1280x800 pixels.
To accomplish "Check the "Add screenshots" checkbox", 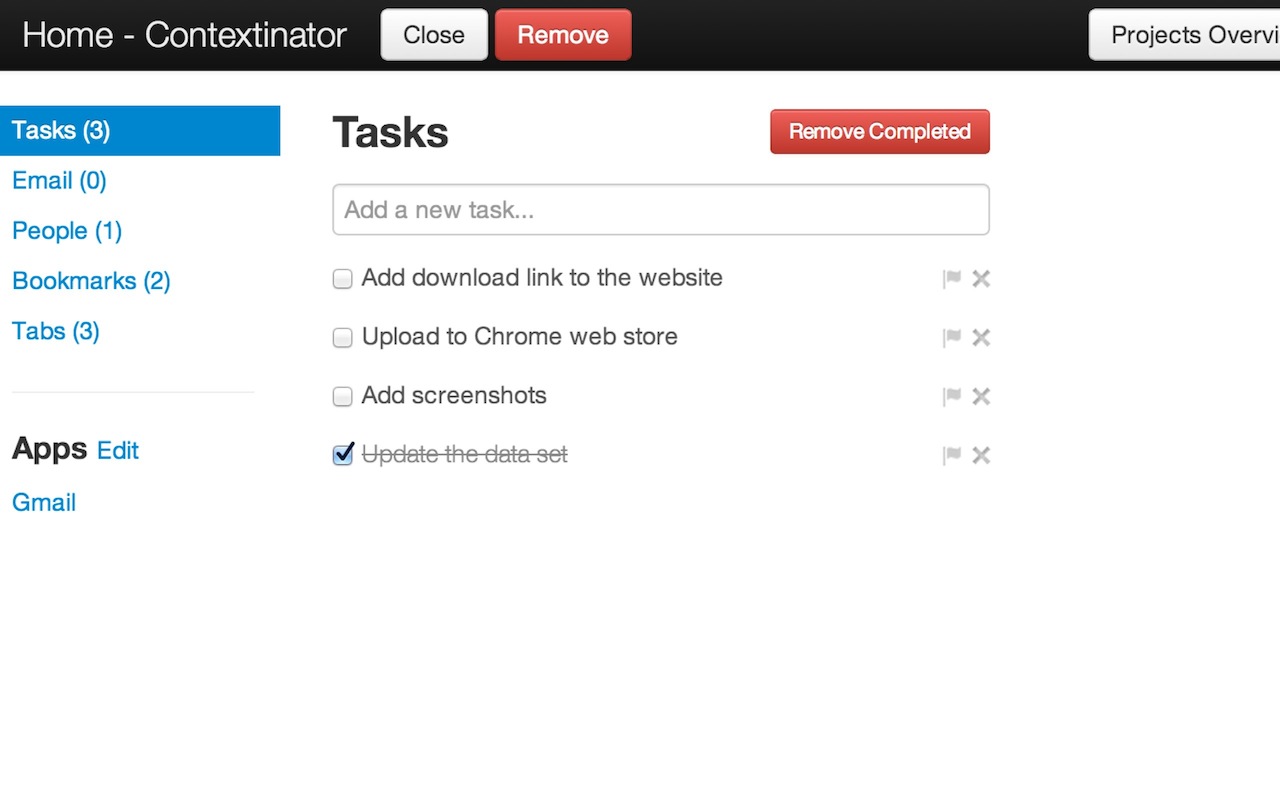I will coord(342,396).
